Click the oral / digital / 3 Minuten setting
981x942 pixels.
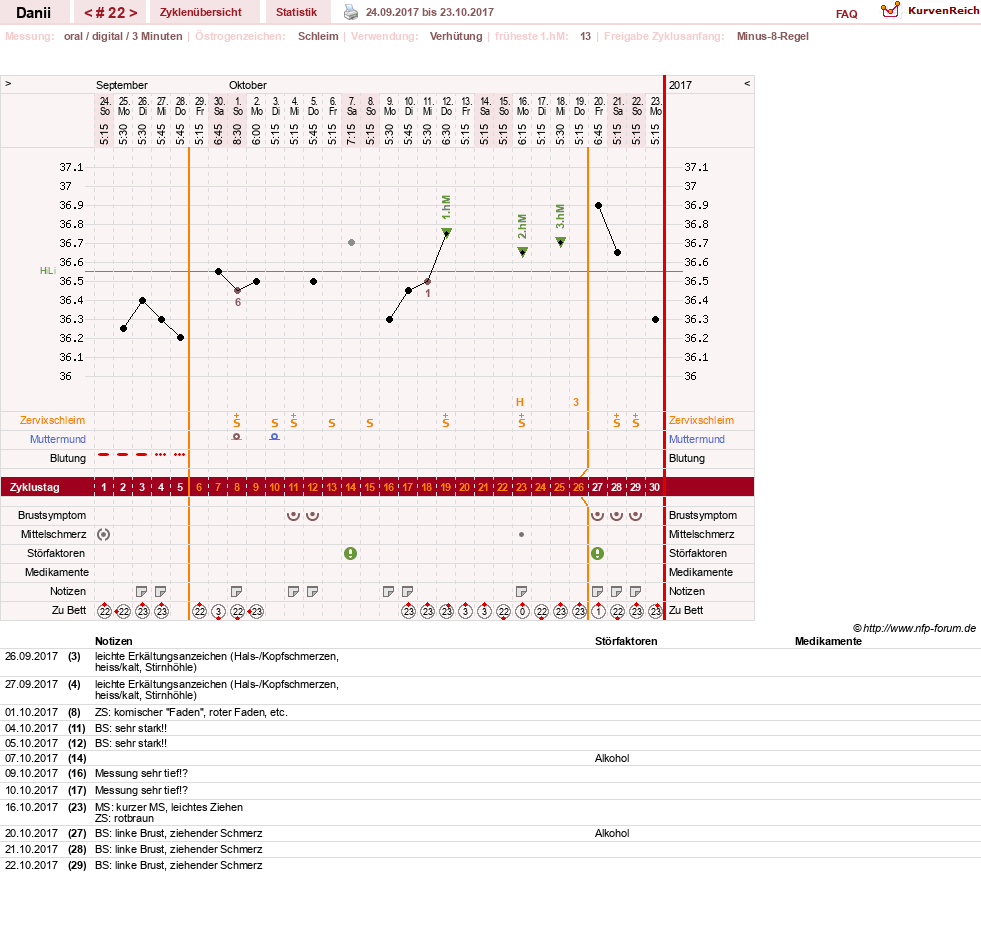coord(123,36)
